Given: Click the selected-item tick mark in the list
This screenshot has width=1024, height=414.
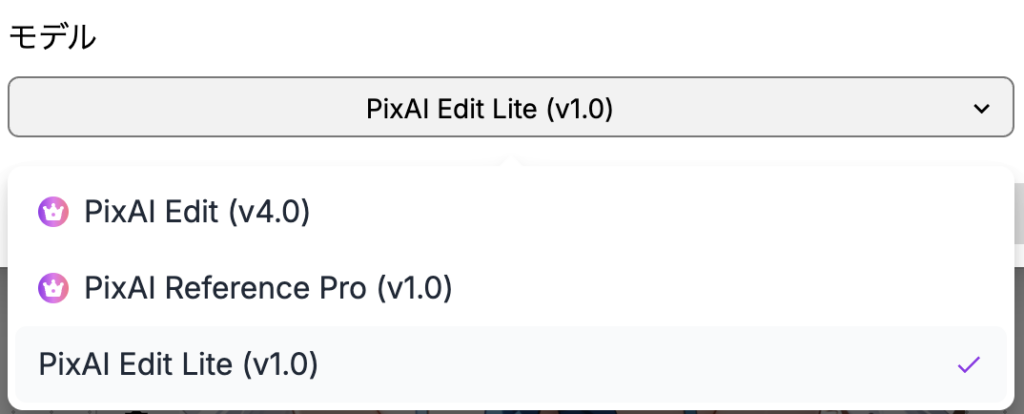Looking at the screenshot, I should 967,365.
